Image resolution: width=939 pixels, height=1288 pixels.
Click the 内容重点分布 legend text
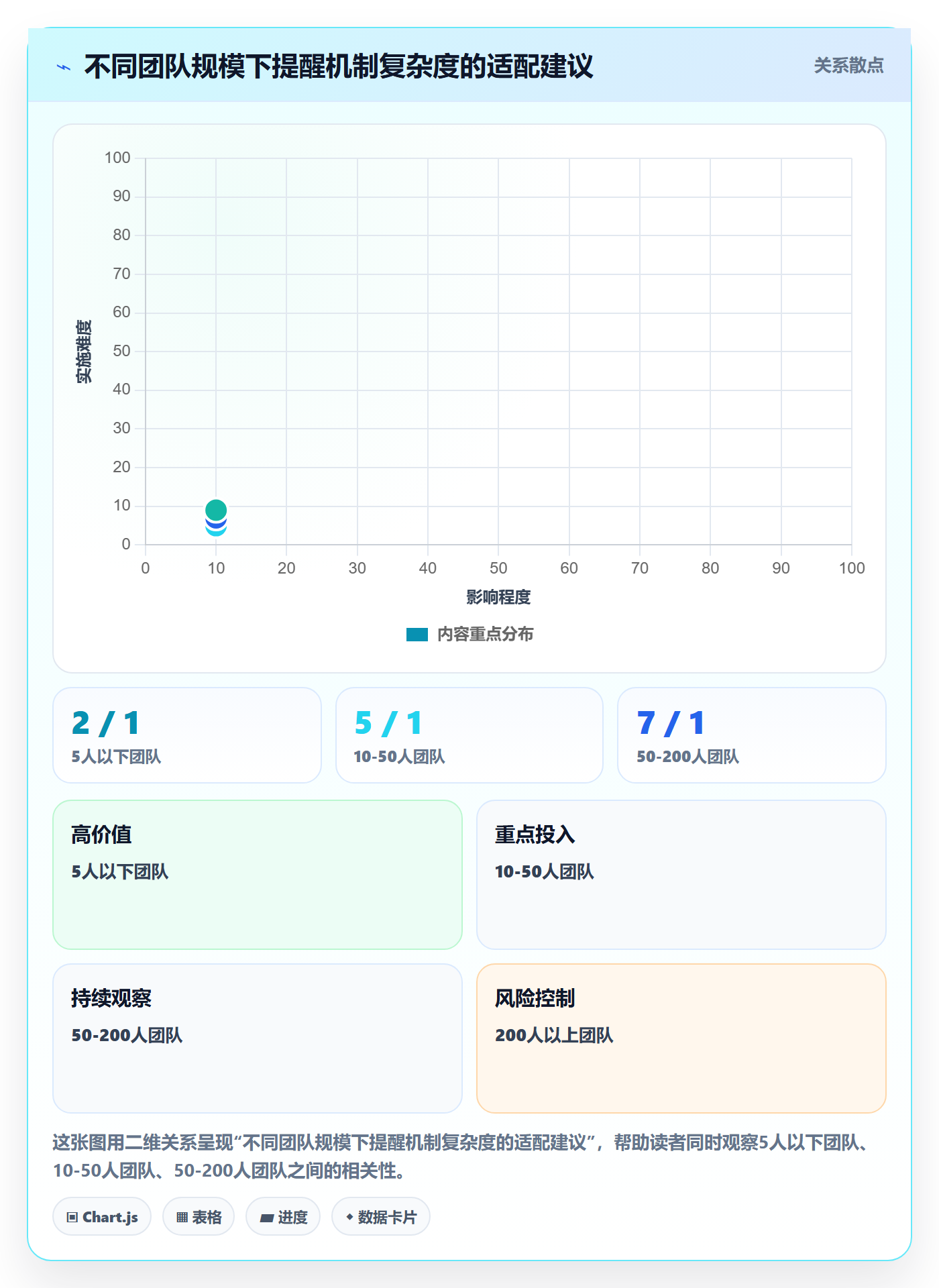pos(485,635)
